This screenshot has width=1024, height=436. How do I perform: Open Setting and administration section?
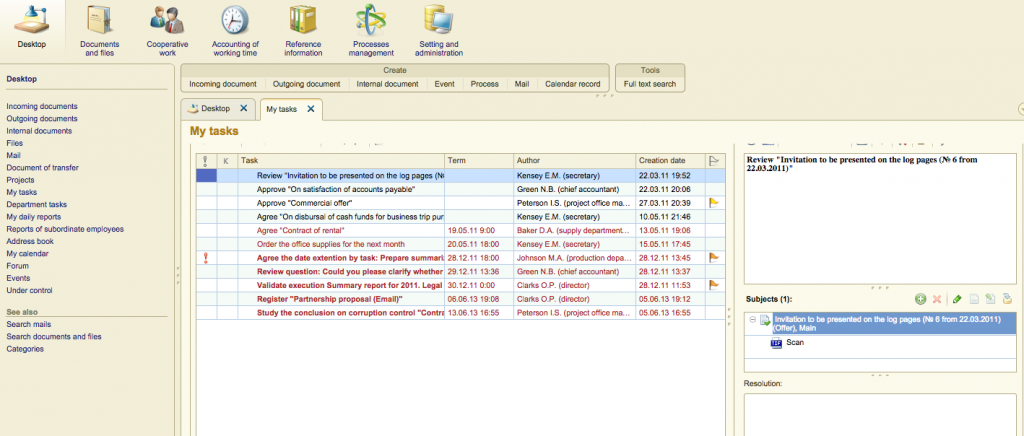click(x=439, y=20)
